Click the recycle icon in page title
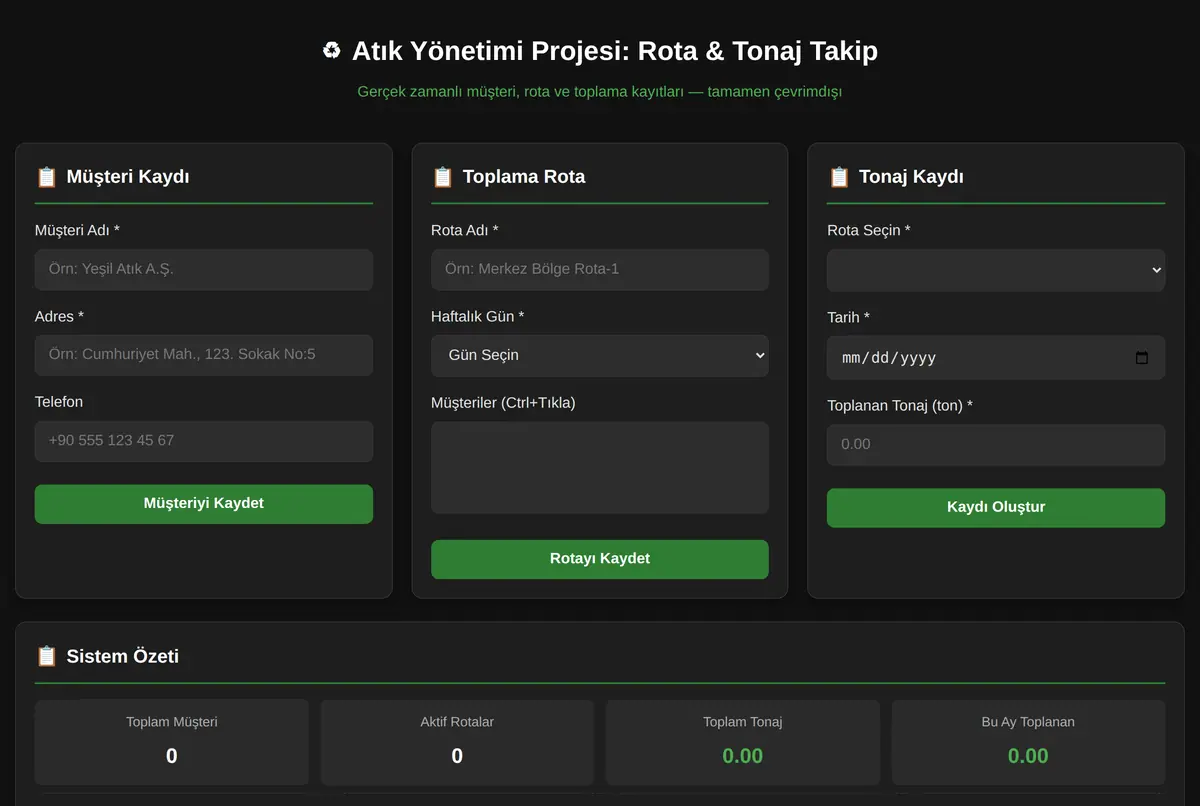The height and width of the screenshot is (806, 1200). tap(332, 51)
